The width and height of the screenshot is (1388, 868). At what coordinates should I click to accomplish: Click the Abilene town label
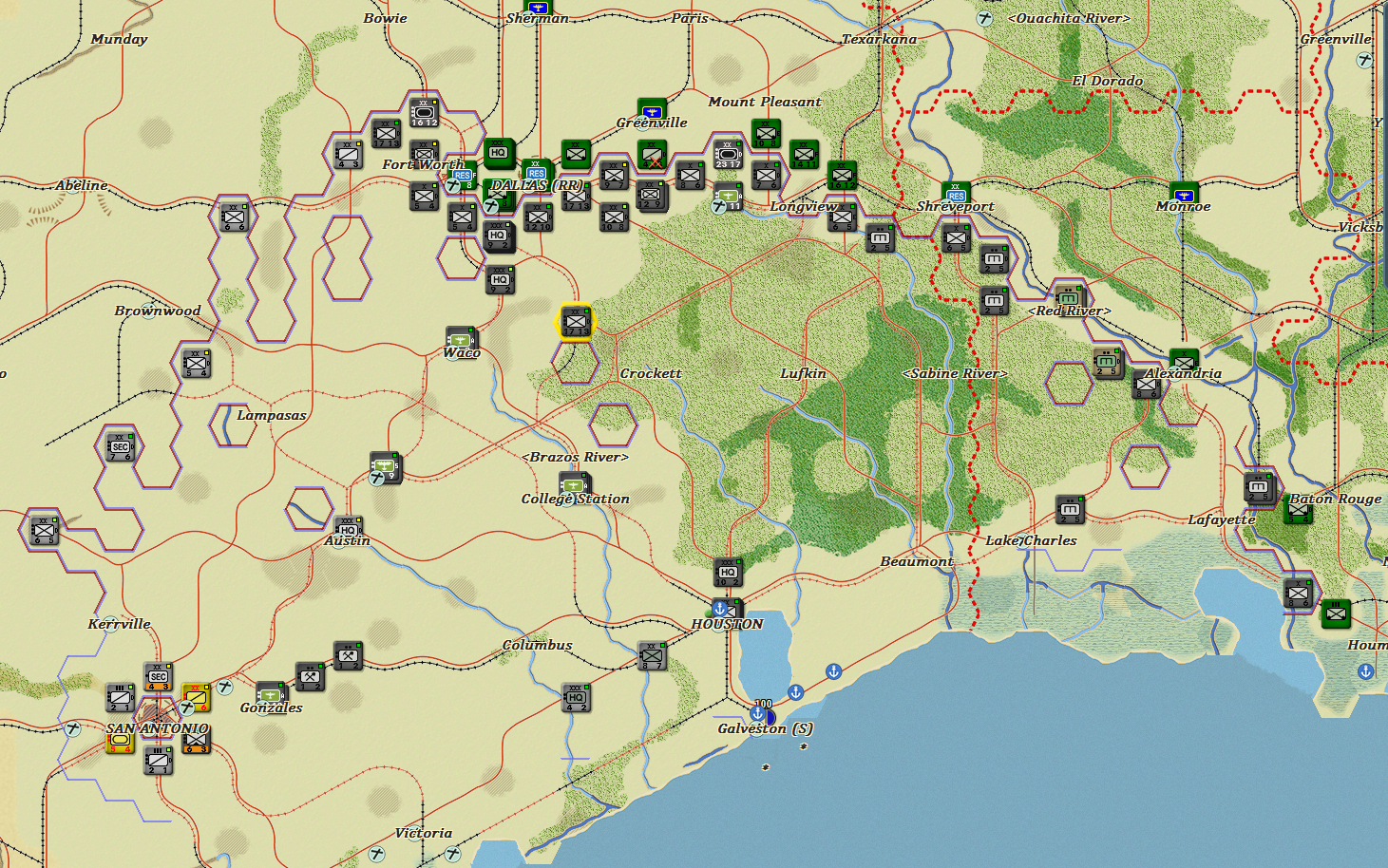(82, 185)
